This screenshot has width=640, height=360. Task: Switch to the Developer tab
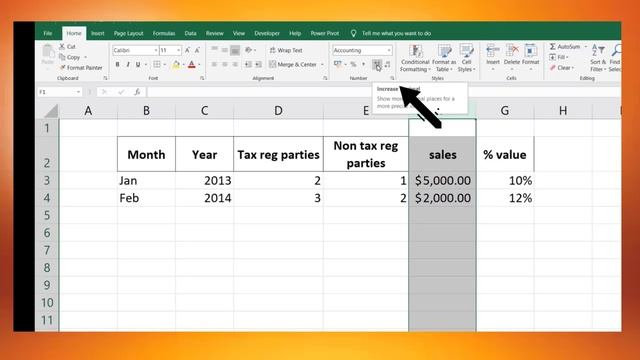[267, 33]
